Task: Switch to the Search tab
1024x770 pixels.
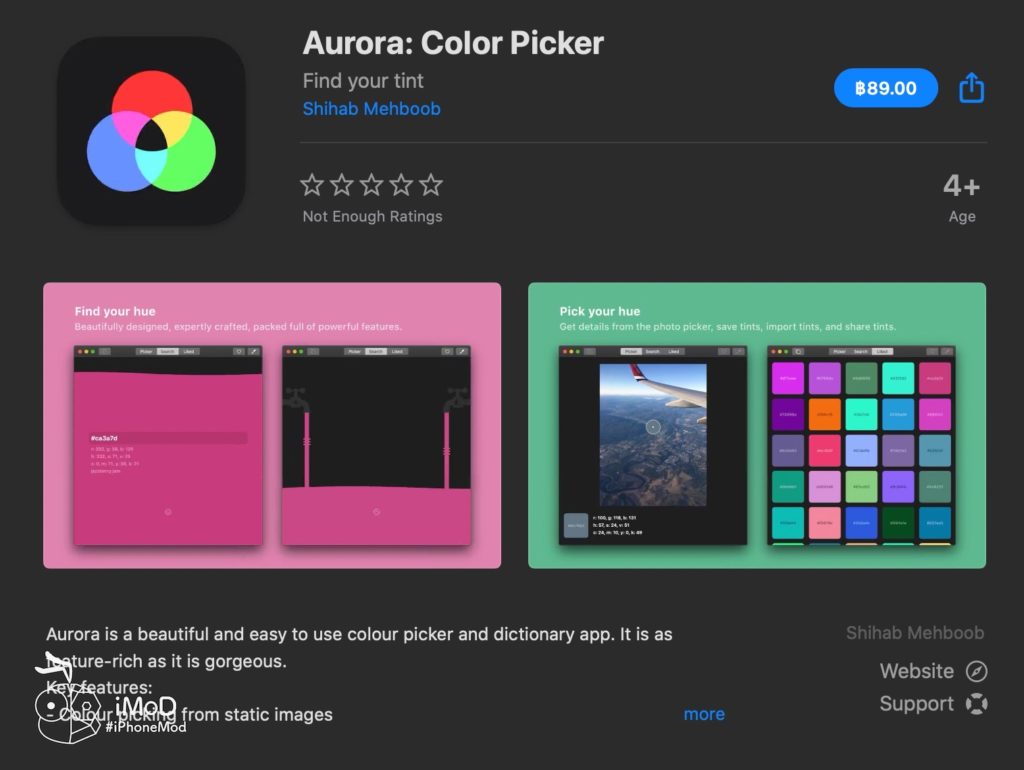Action: click(166, 351)
